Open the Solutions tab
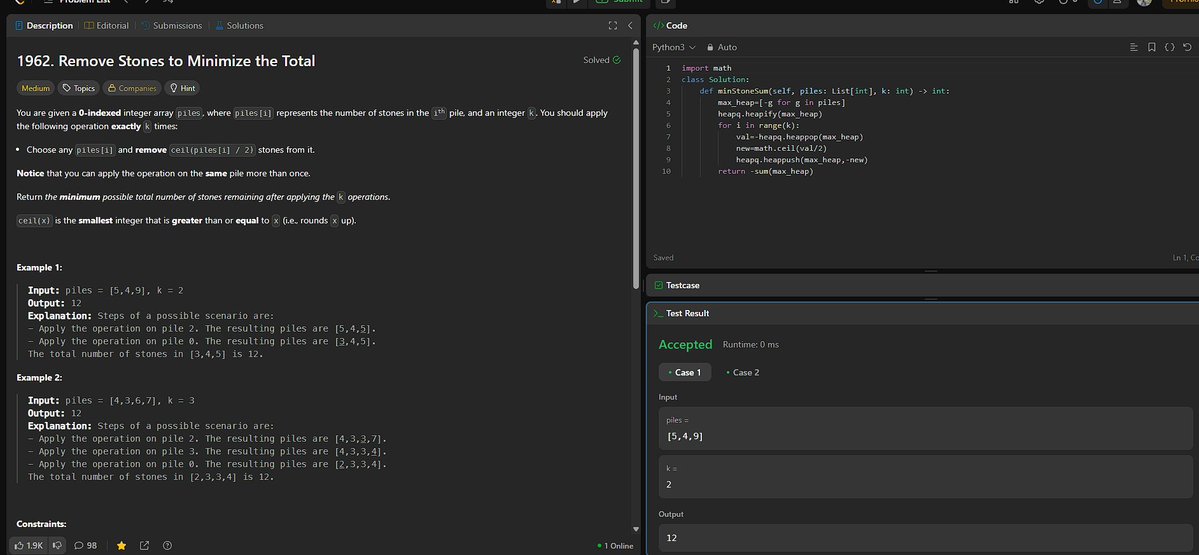 [x=239, y=25]
